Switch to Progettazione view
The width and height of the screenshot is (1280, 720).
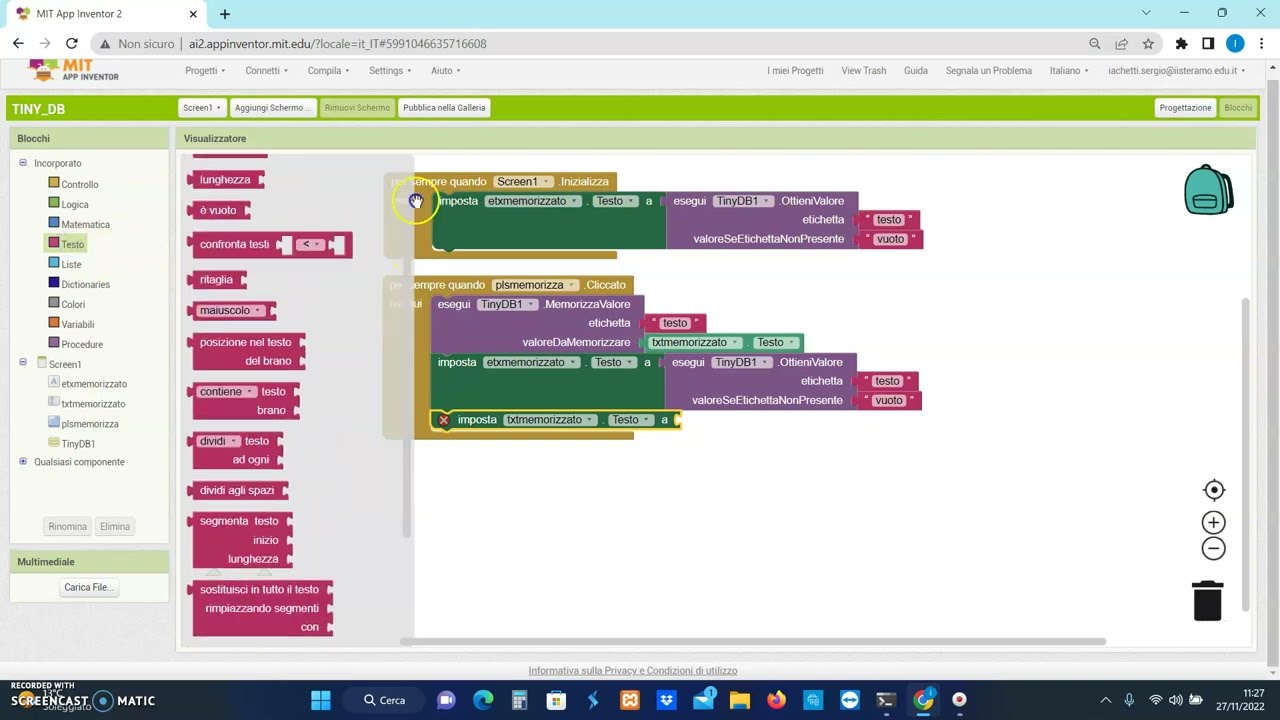pos(1185,108)
